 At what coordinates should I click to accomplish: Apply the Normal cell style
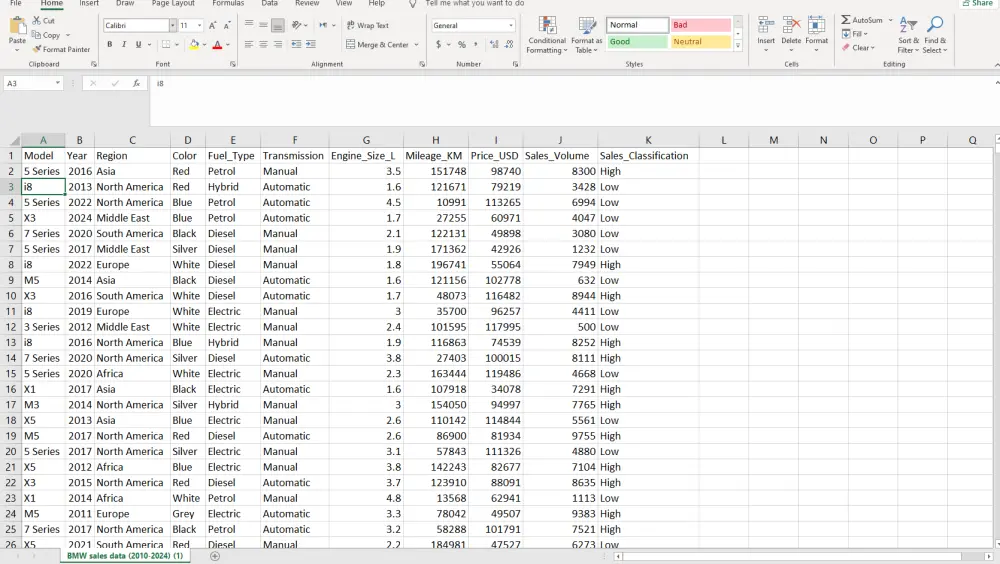(x=637, y=25)
